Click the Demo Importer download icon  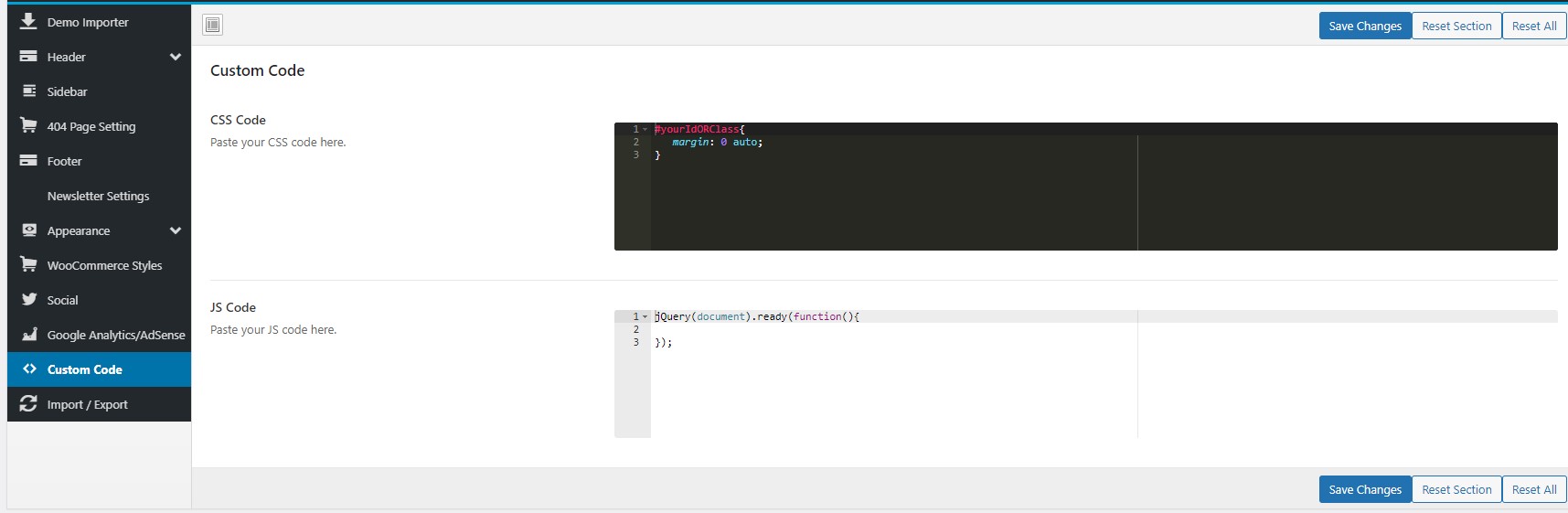tap(28, 21)
